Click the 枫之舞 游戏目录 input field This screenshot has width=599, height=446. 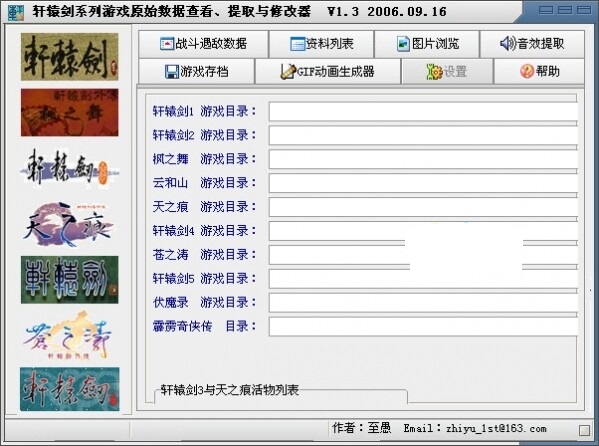423,159
